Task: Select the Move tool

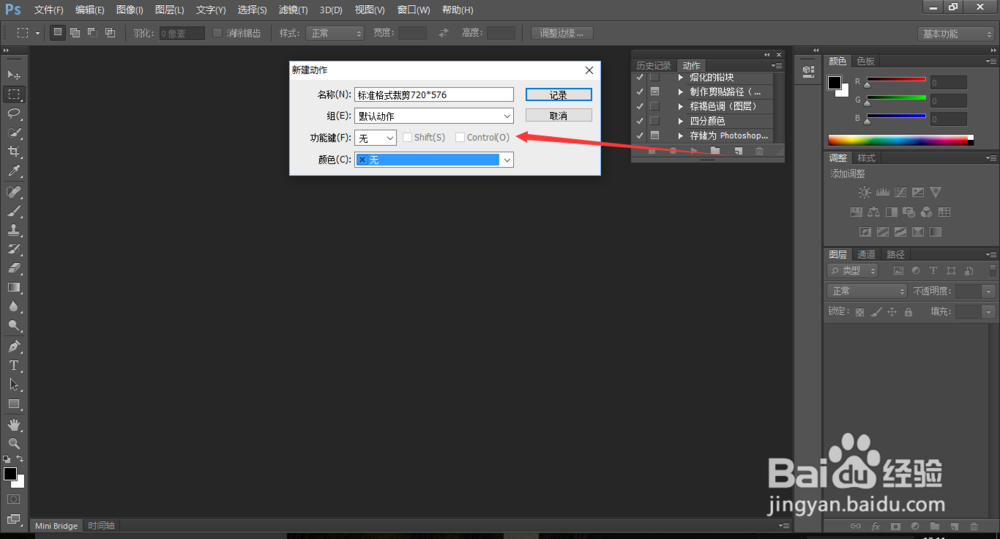Action: point(13,75)
